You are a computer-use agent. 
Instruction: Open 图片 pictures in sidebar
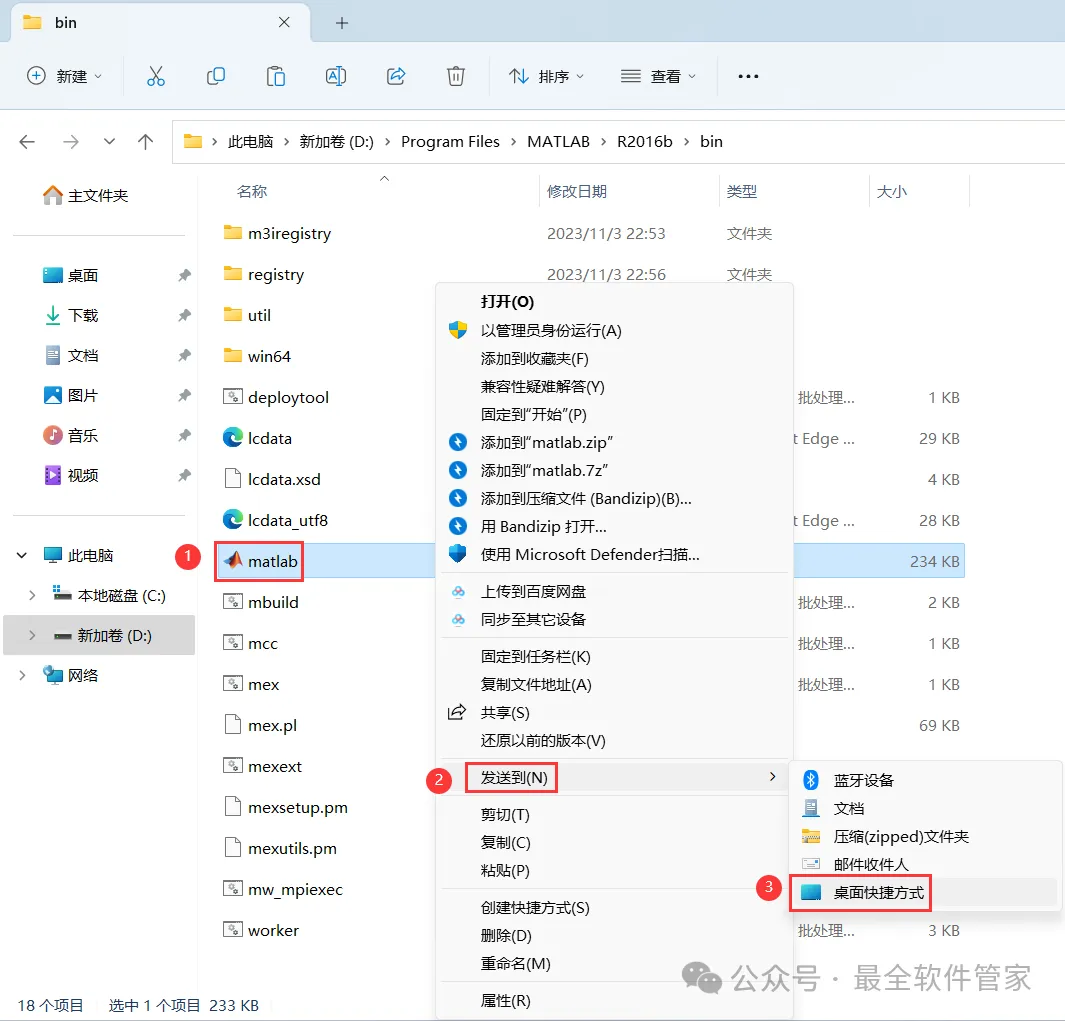(71, 395)
